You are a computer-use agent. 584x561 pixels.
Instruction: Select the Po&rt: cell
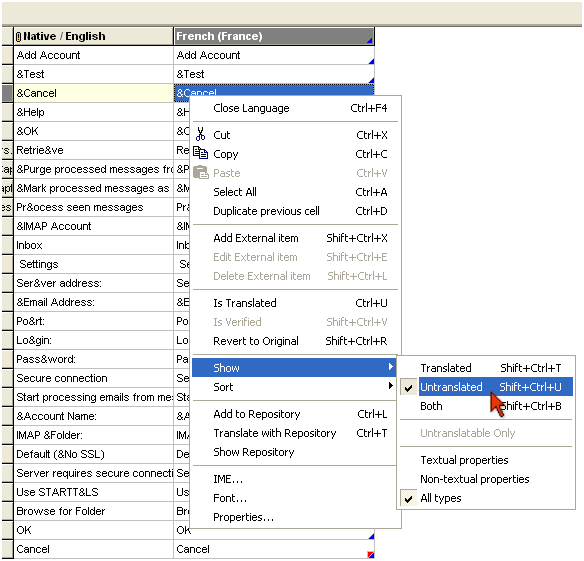93,321
